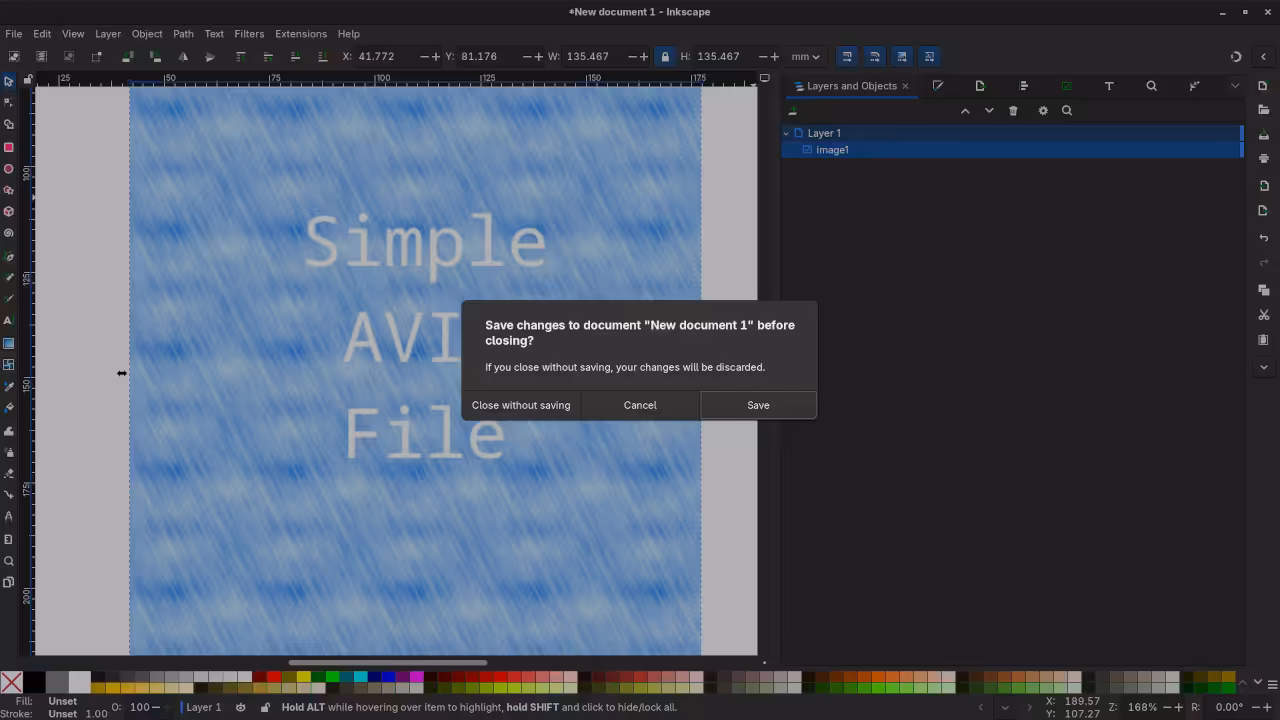Collapse Layer 1 in Layers panel
The image size is (1280, 720).
[x=786, y=133]
